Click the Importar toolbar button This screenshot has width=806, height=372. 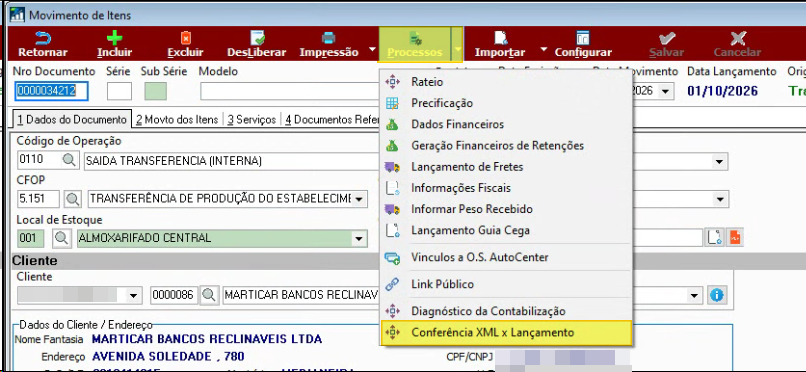500,44
